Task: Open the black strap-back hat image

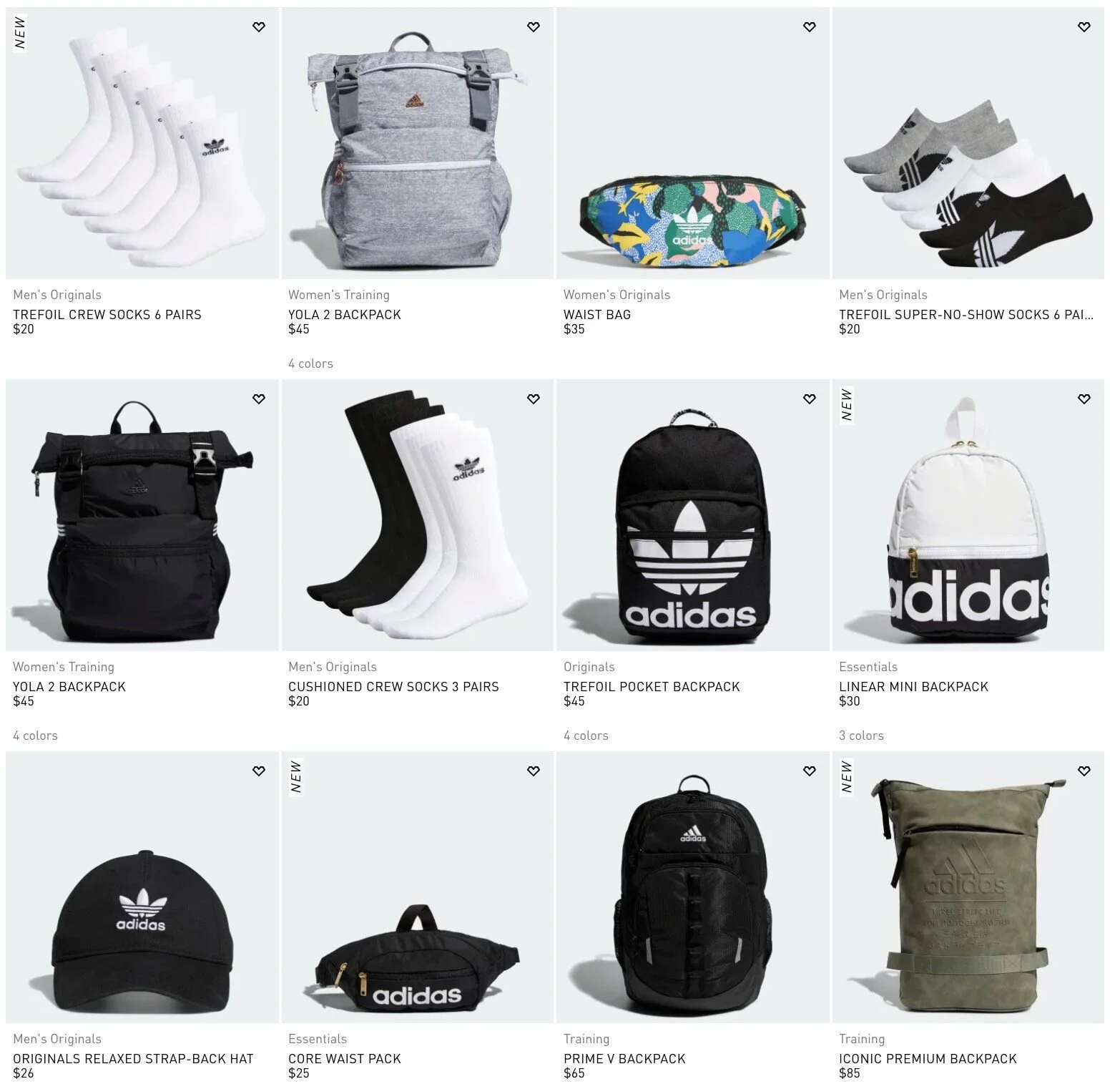Action: click(142, 887)
